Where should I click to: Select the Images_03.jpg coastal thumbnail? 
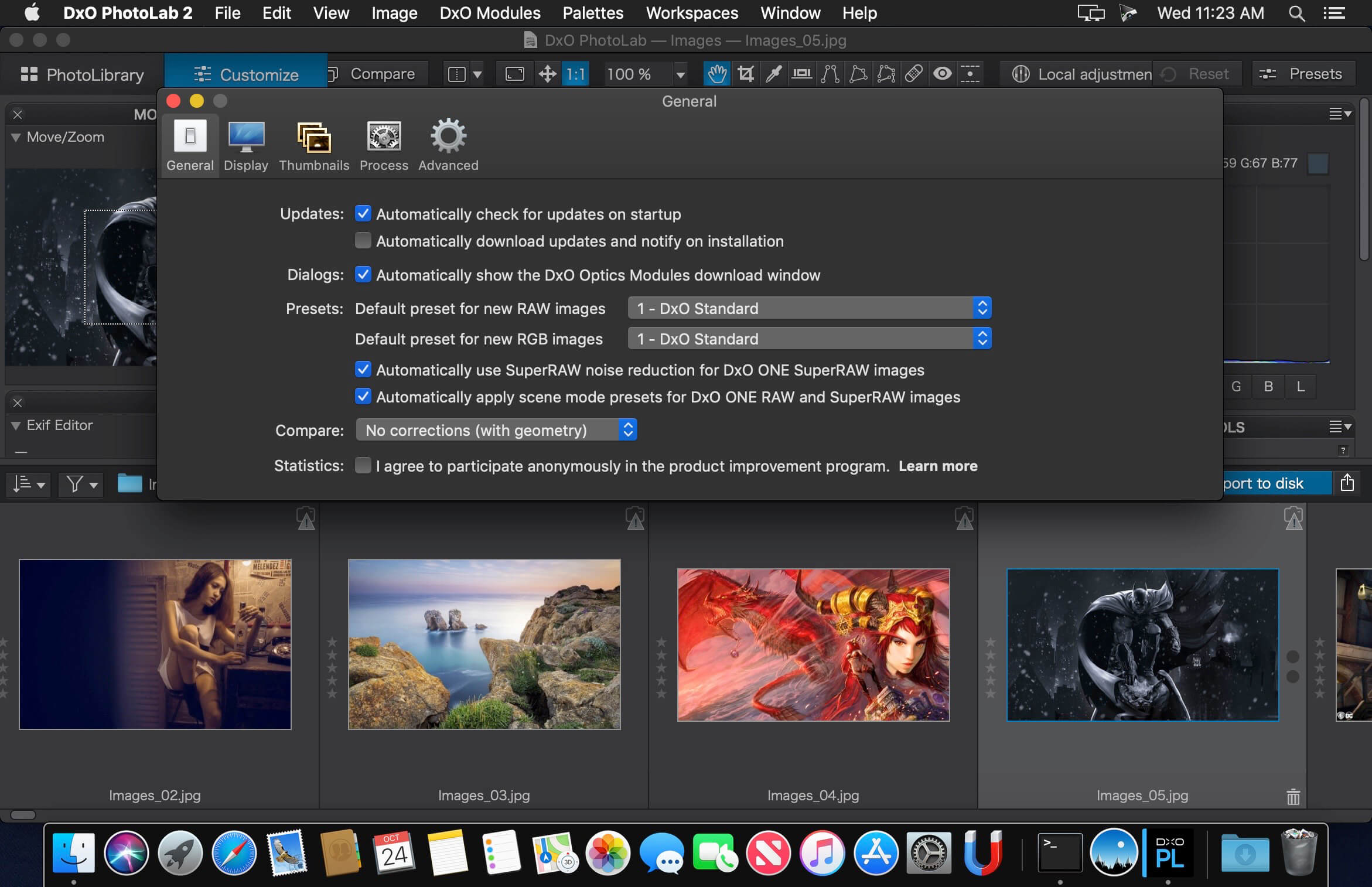(484, 644)
